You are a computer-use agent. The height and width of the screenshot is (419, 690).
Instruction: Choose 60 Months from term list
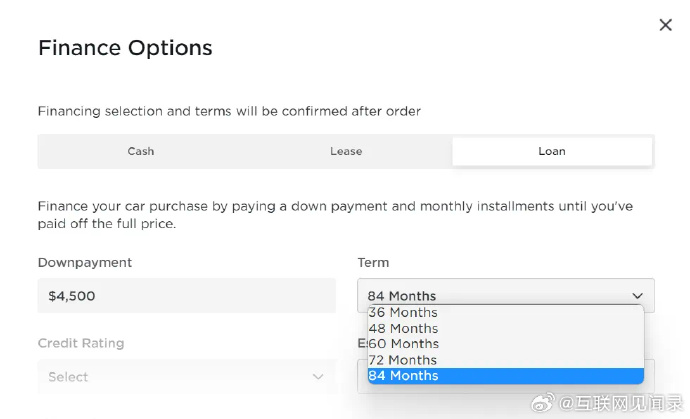(x=506, y=344)
